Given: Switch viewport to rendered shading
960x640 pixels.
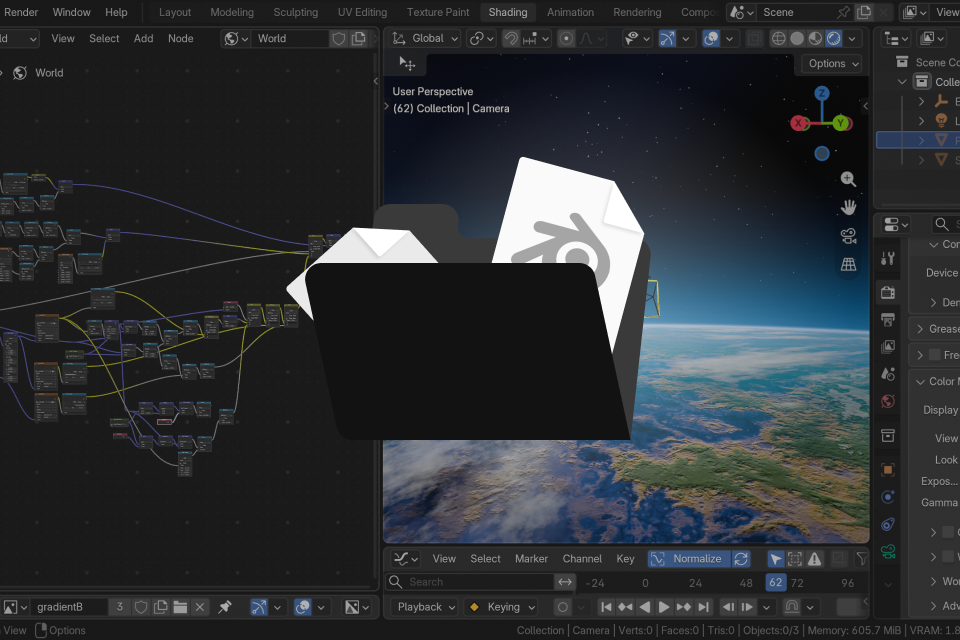Looking at the screenshot, I should 833,39.
